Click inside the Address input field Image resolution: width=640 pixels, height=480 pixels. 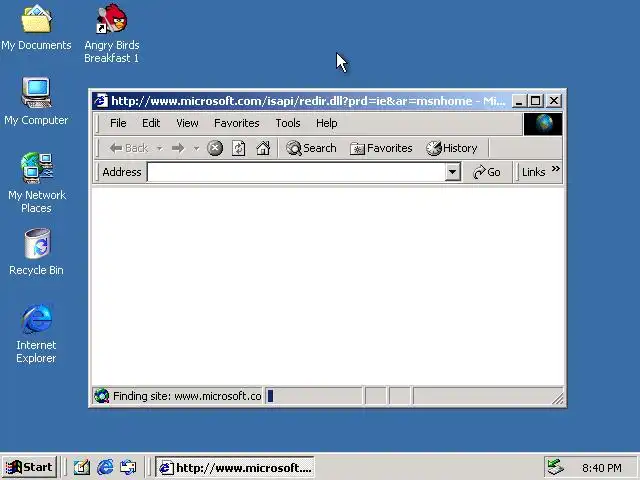click(296, 172)
